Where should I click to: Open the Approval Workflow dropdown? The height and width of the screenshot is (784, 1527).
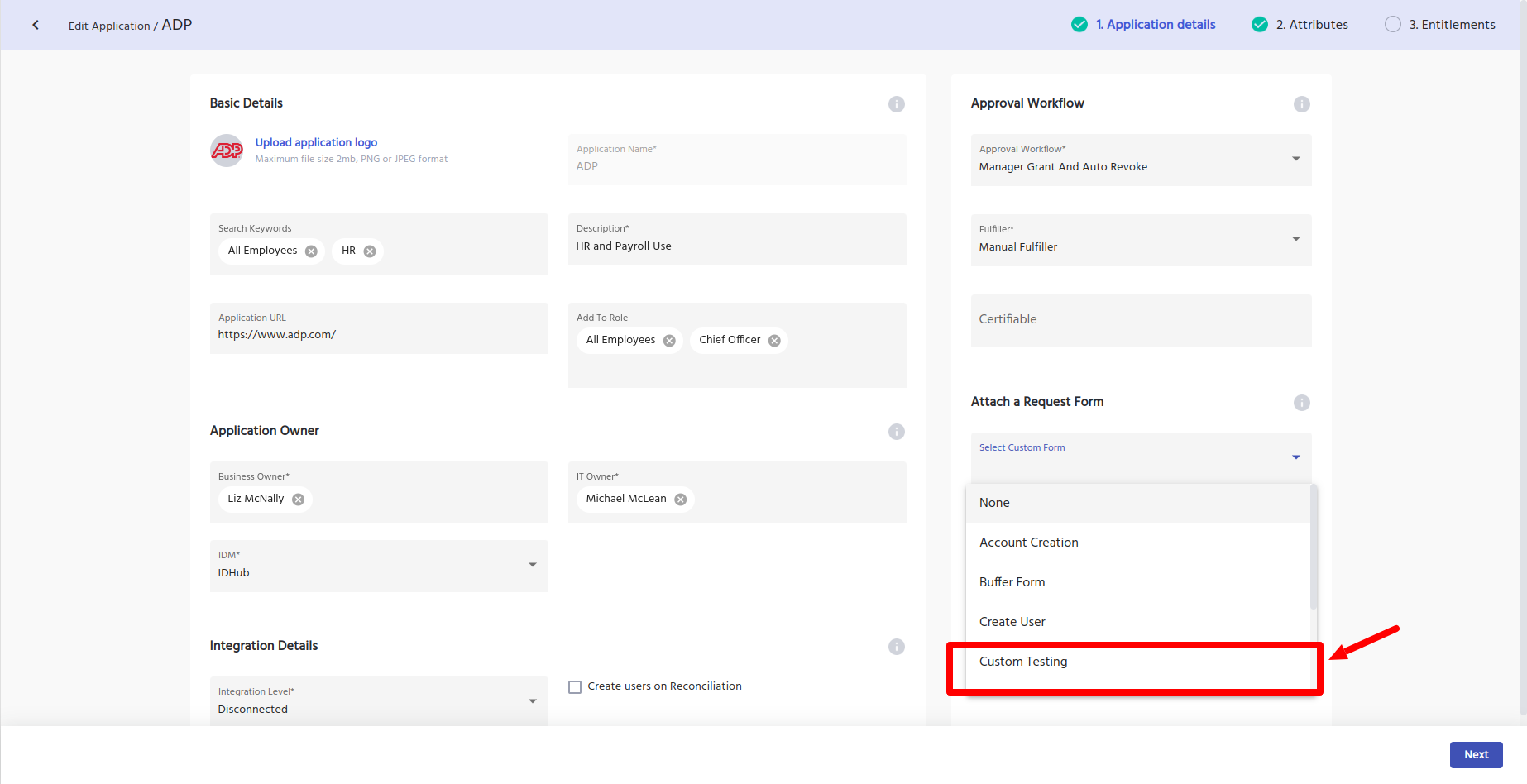point(1140,160)
